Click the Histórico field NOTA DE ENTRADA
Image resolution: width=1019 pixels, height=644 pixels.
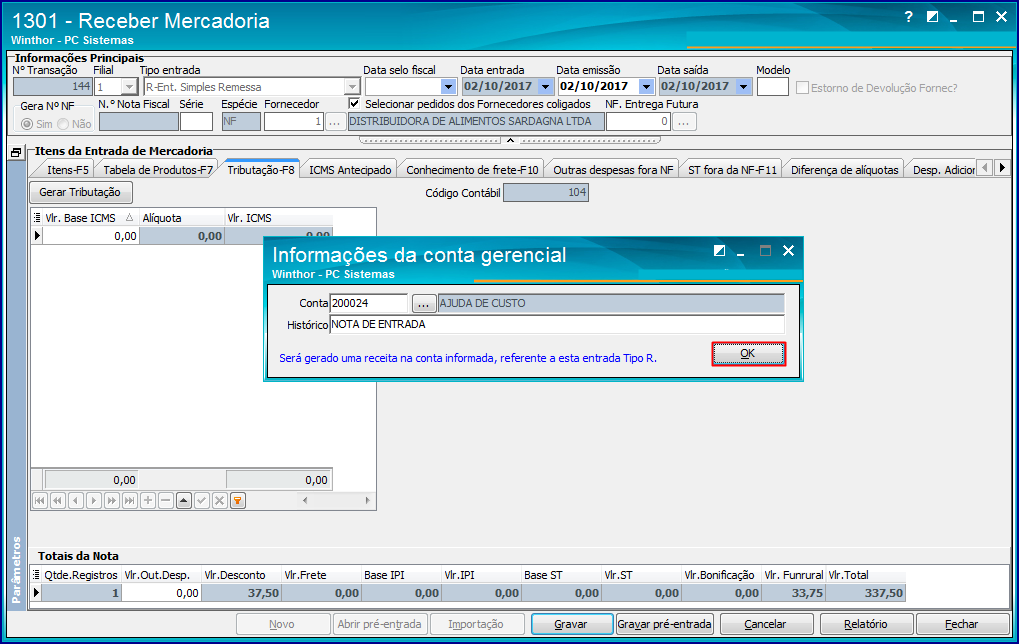557,324
